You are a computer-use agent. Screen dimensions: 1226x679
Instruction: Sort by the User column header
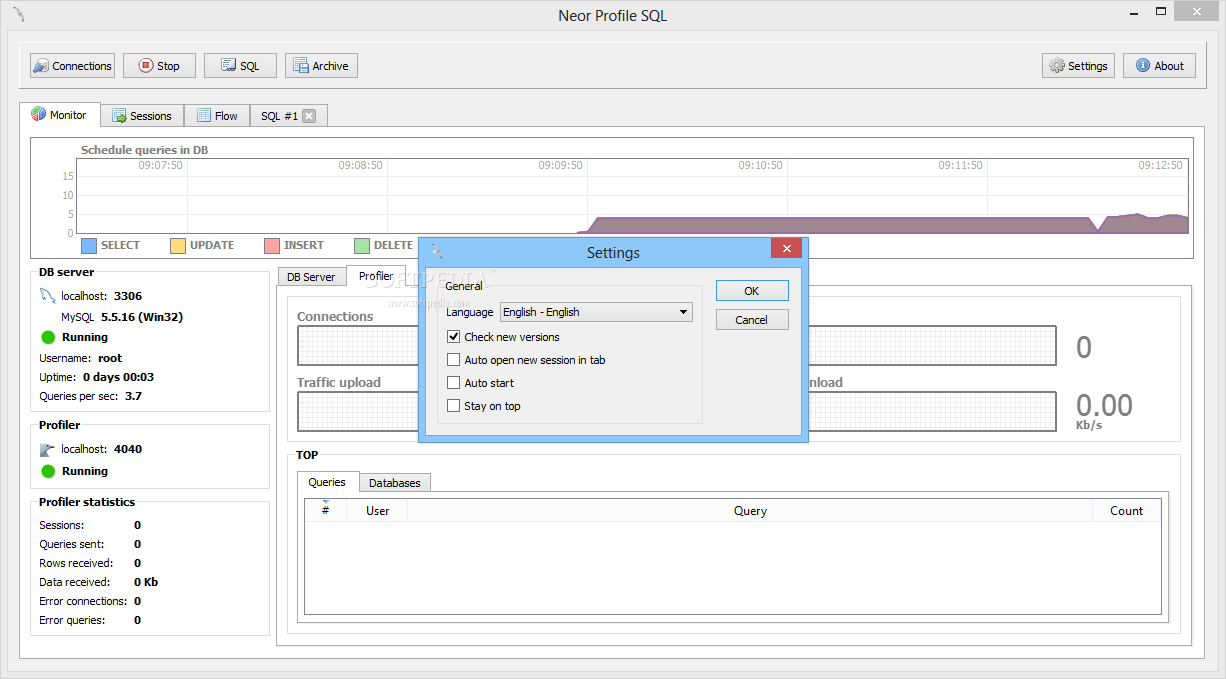[x=378, y=510]
